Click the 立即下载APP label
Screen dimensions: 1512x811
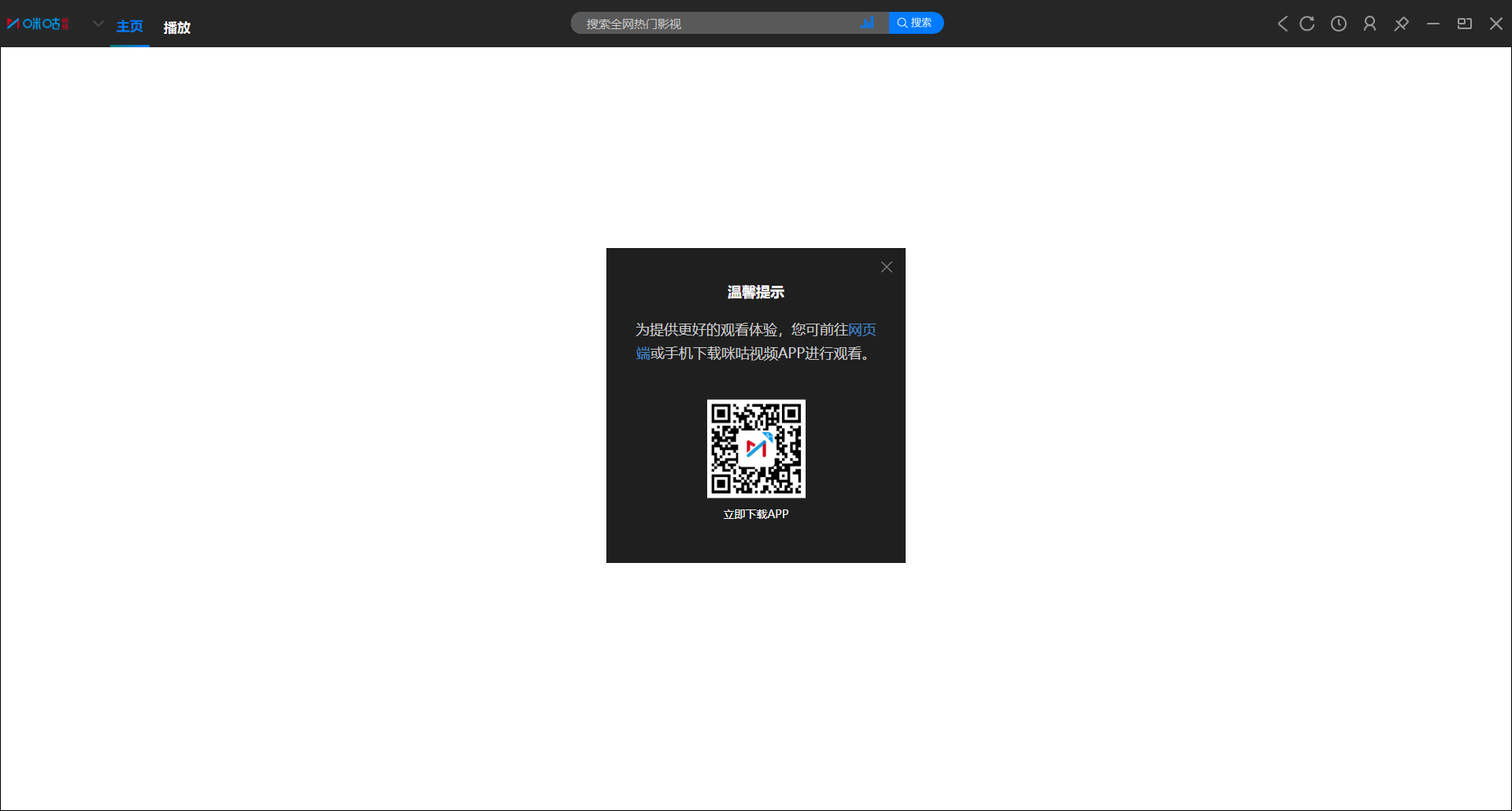(x=756, y=514)
